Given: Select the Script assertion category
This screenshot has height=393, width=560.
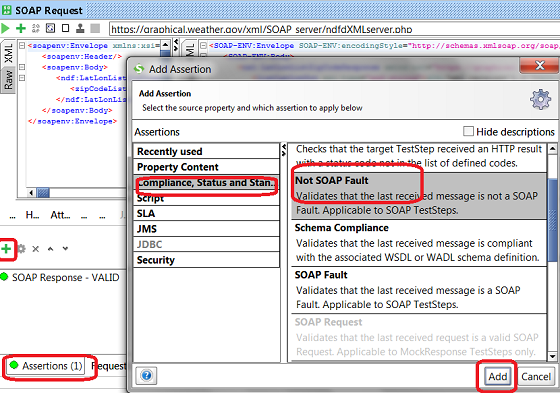Looking at the screenshot, I should point(206,198).
